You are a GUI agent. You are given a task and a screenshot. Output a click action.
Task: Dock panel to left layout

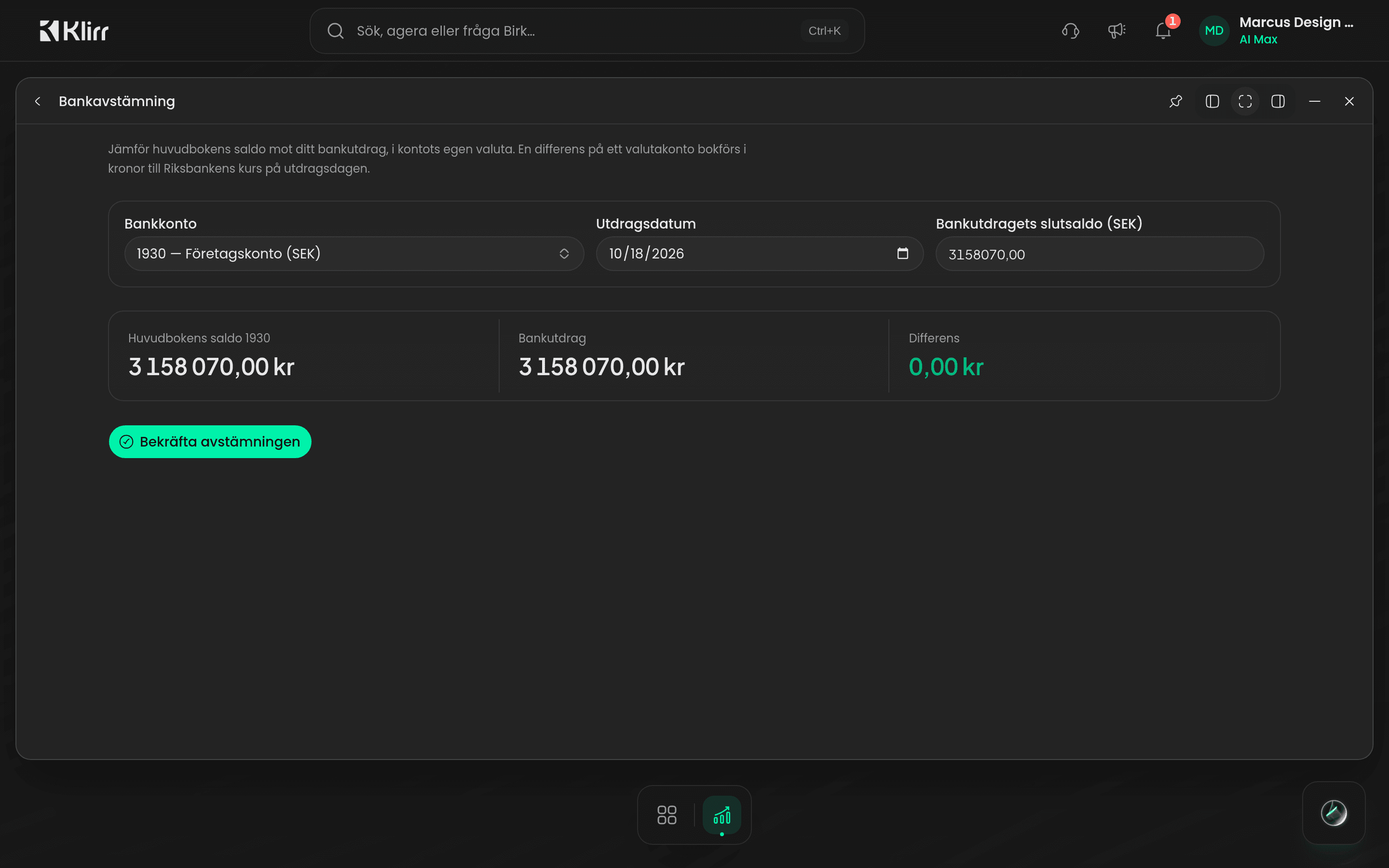pyautogui.click(x=1212, y=102)
